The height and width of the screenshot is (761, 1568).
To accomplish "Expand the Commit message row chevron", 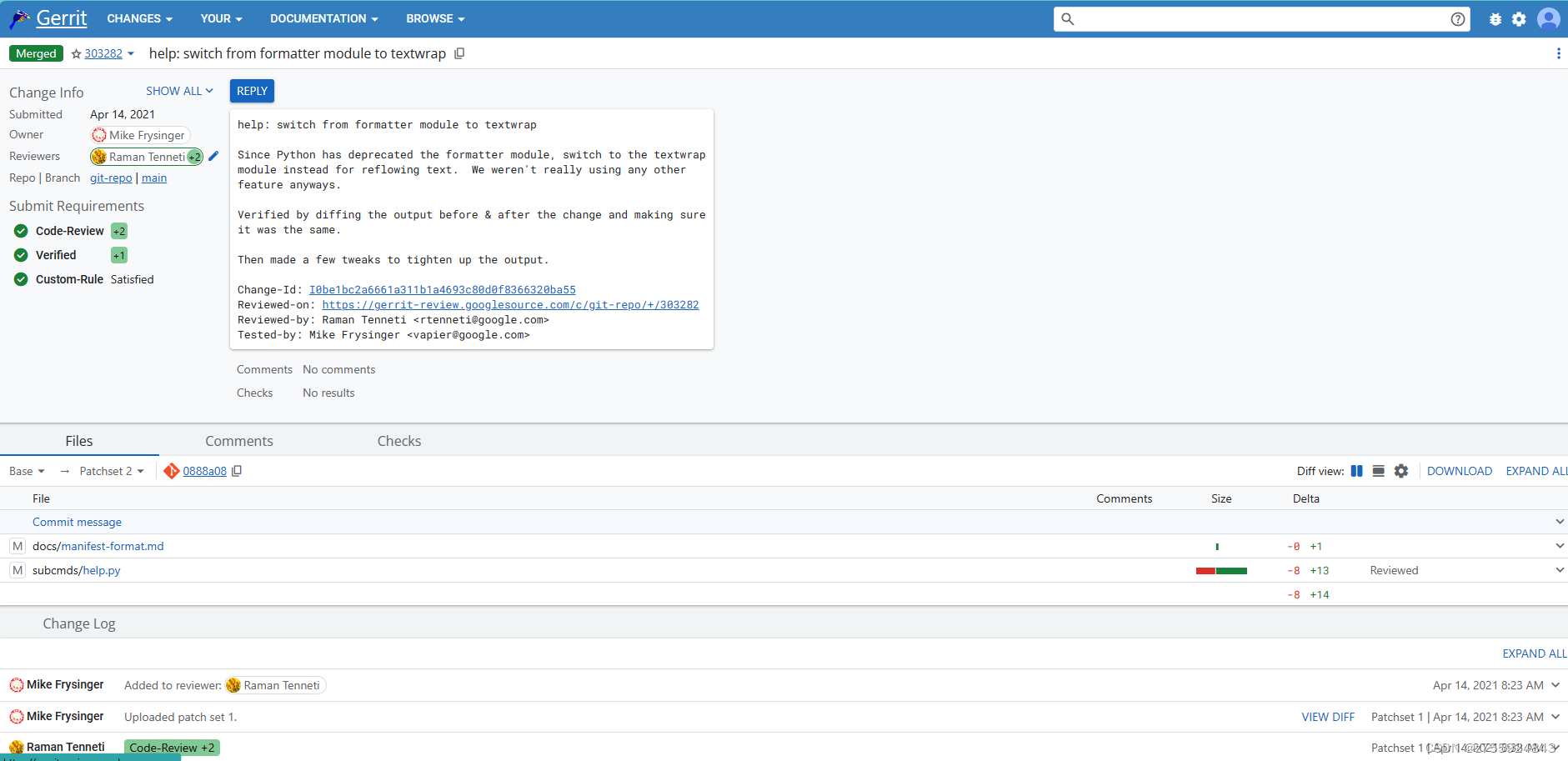I will coord(1560,522).
